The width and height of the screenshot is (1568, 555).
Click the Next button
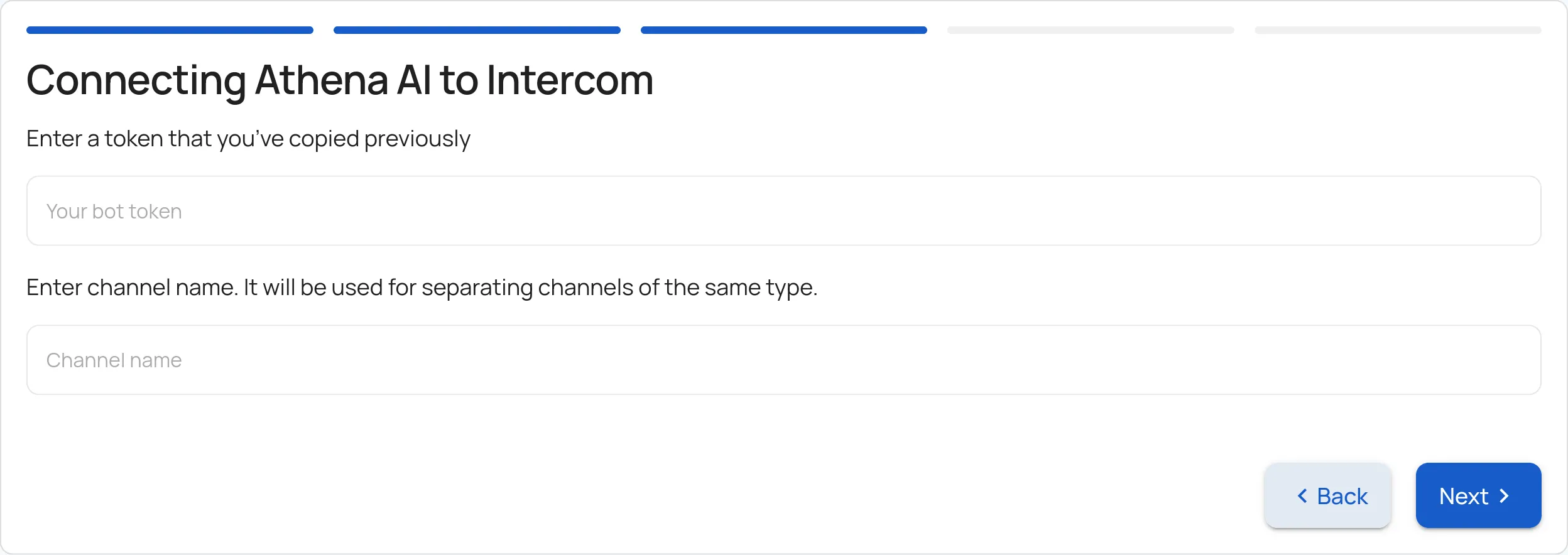(1478, 495)
